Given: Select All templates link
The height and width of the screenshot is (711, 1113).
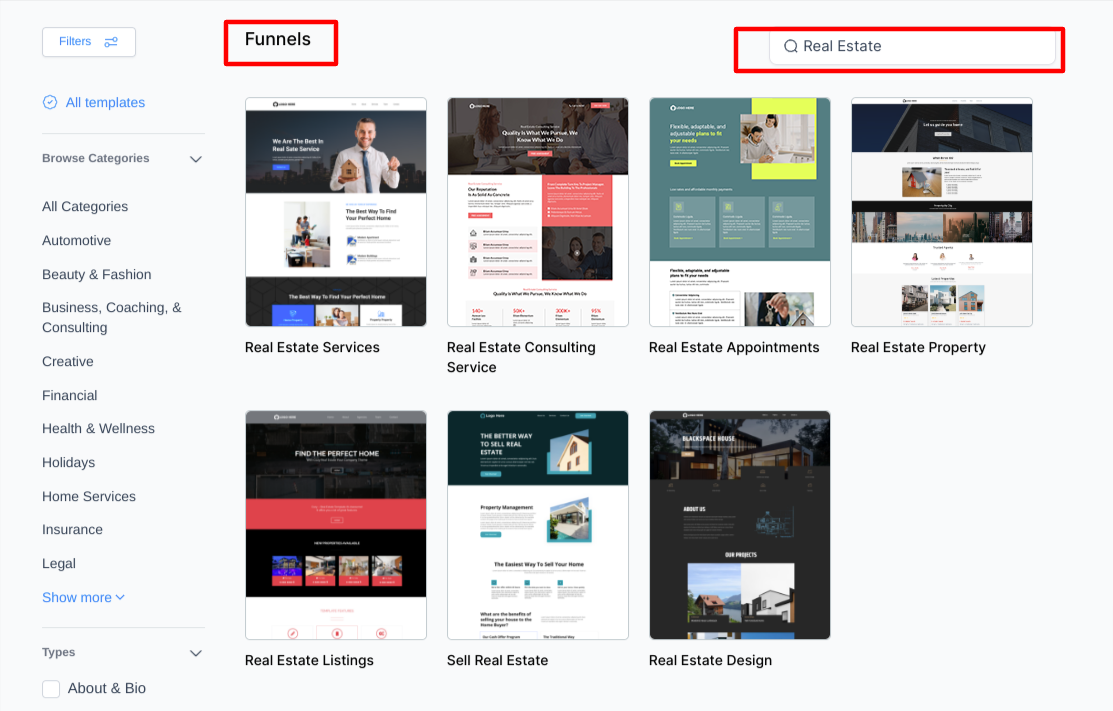Looking at the screenshot, I should 105,102.
